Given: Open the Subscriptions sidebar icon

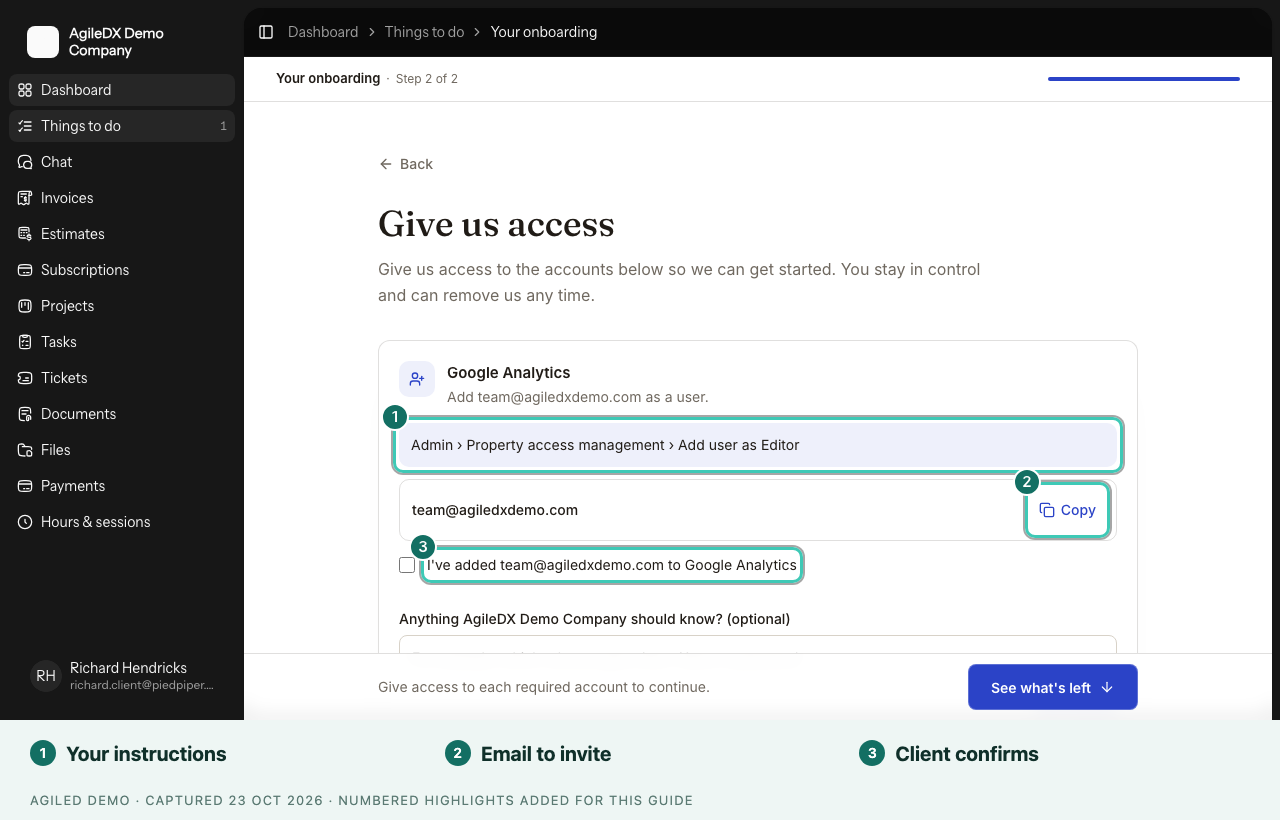Looking at the screenshot, I should pos(25,270).
